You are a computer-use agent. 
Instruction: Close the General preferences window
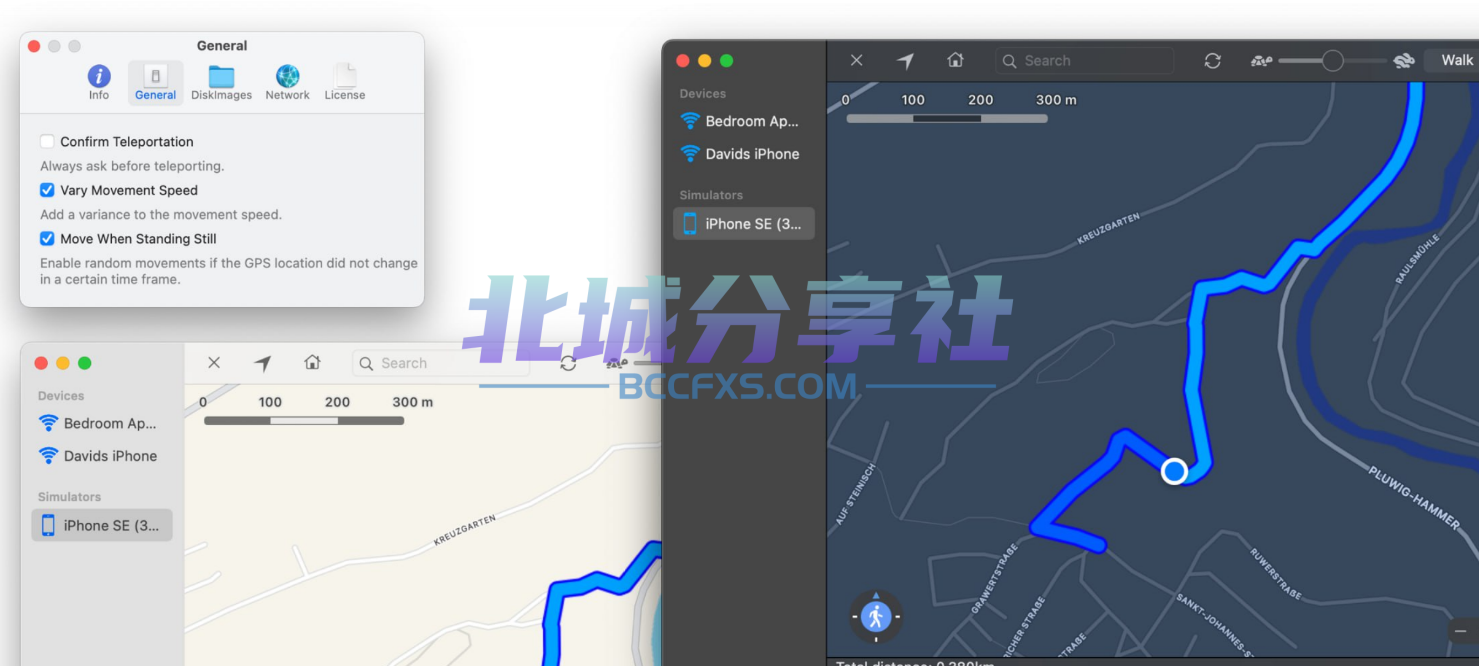coord(34,46)
